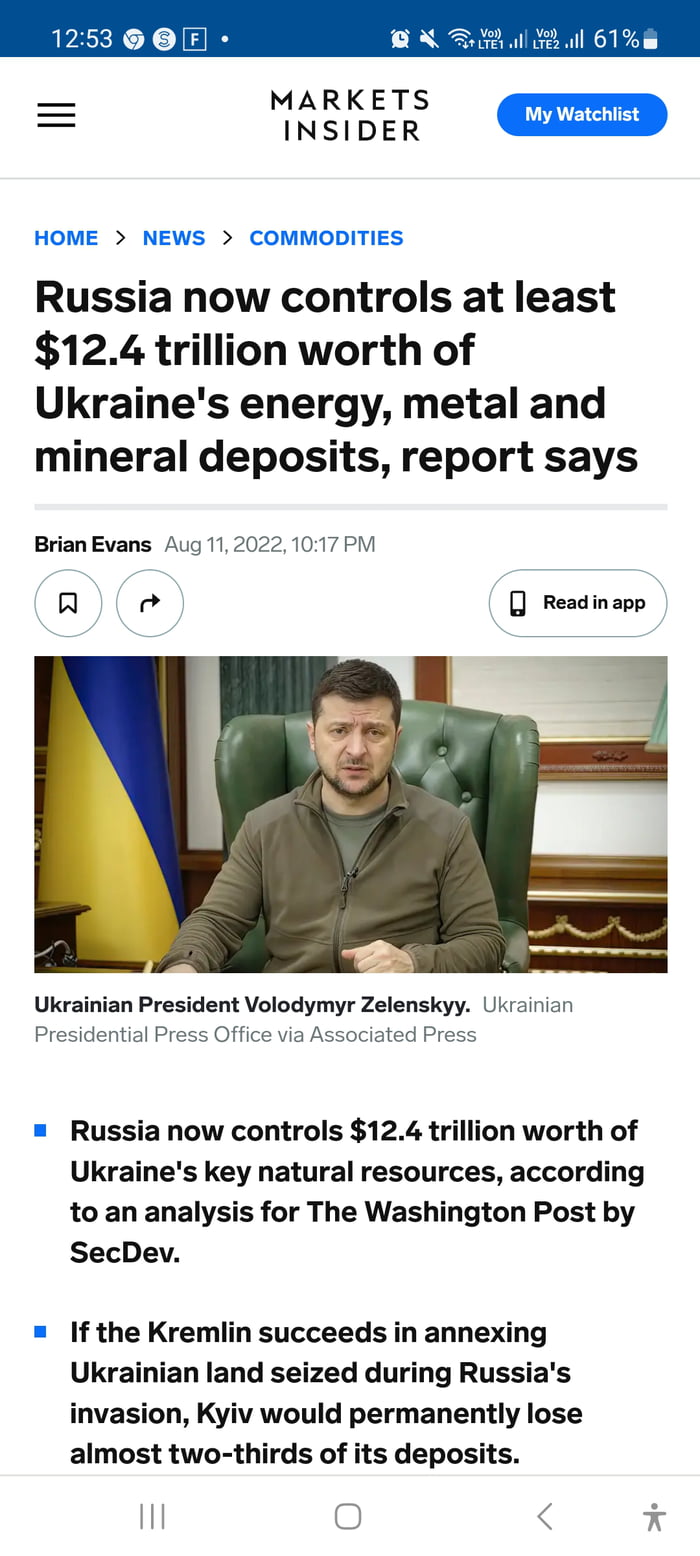Open My Watchlist

coord(582,115)
